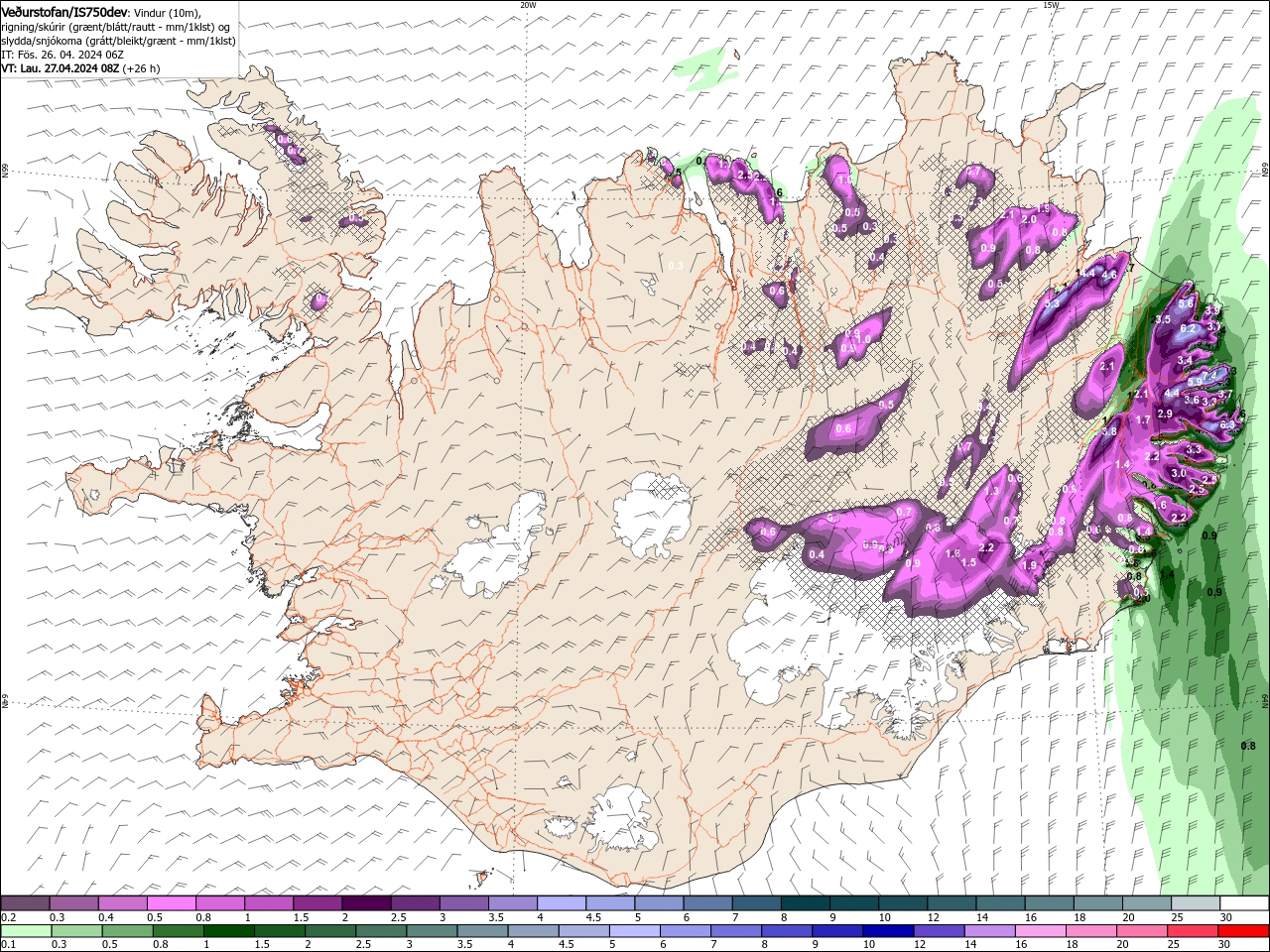Click the 6.2 precipitation value on east coast
This screenshot has width=1270, height=952.
[1189, 328]
